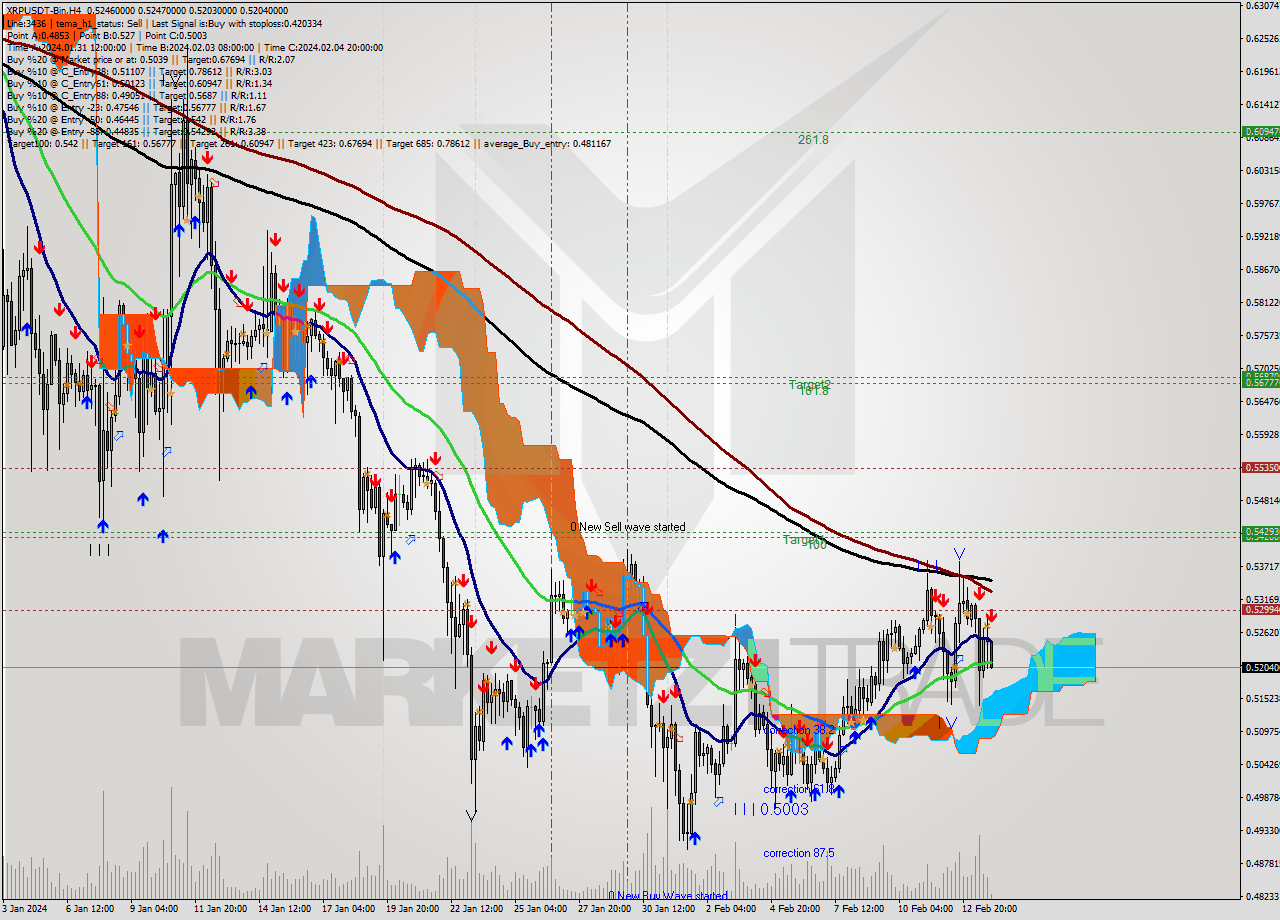This screenshot has width=1280, height=920.
Task: Click the 'Time A:2024.01.31 12:00:00' info line
Action: 194,47
